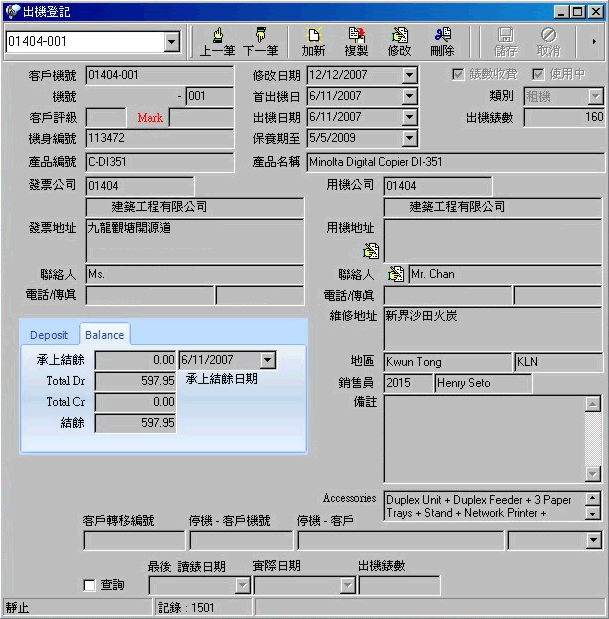Enable the 查詢 checkbox
609x619 pixels.
coord(90,585)
